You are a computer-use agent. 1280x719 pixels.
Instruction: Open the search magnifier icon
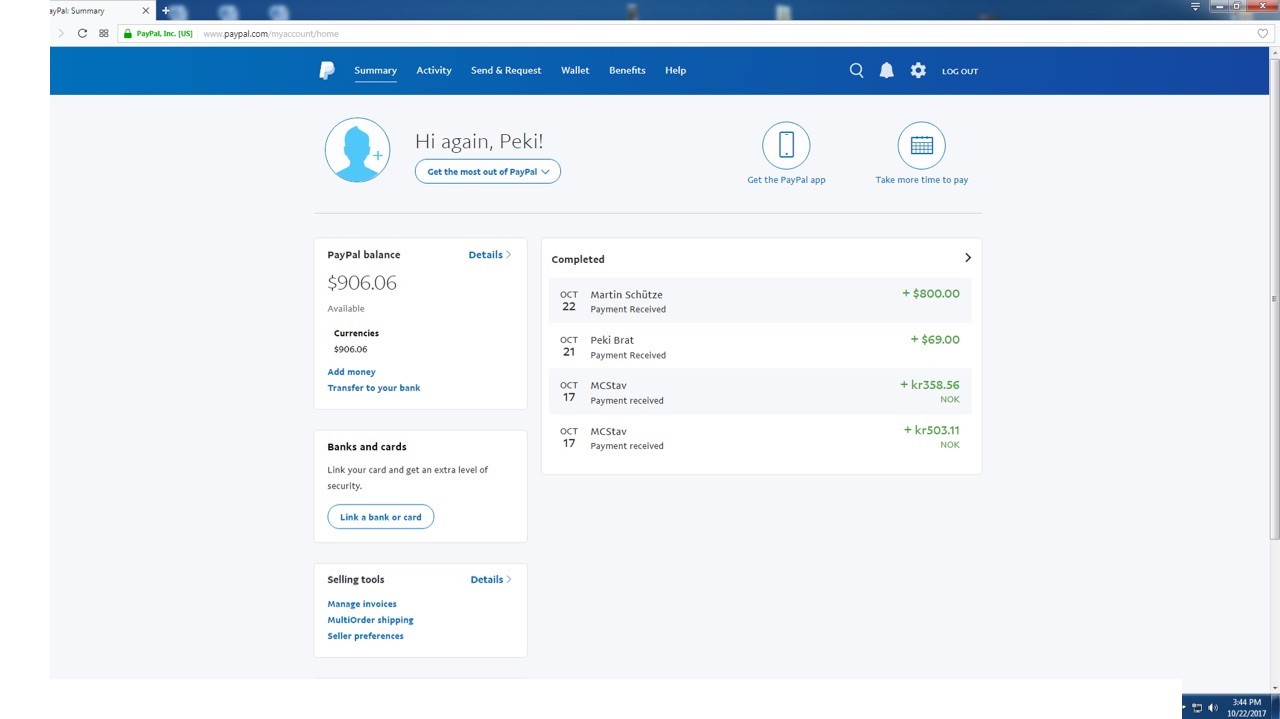tap(856, 70)
